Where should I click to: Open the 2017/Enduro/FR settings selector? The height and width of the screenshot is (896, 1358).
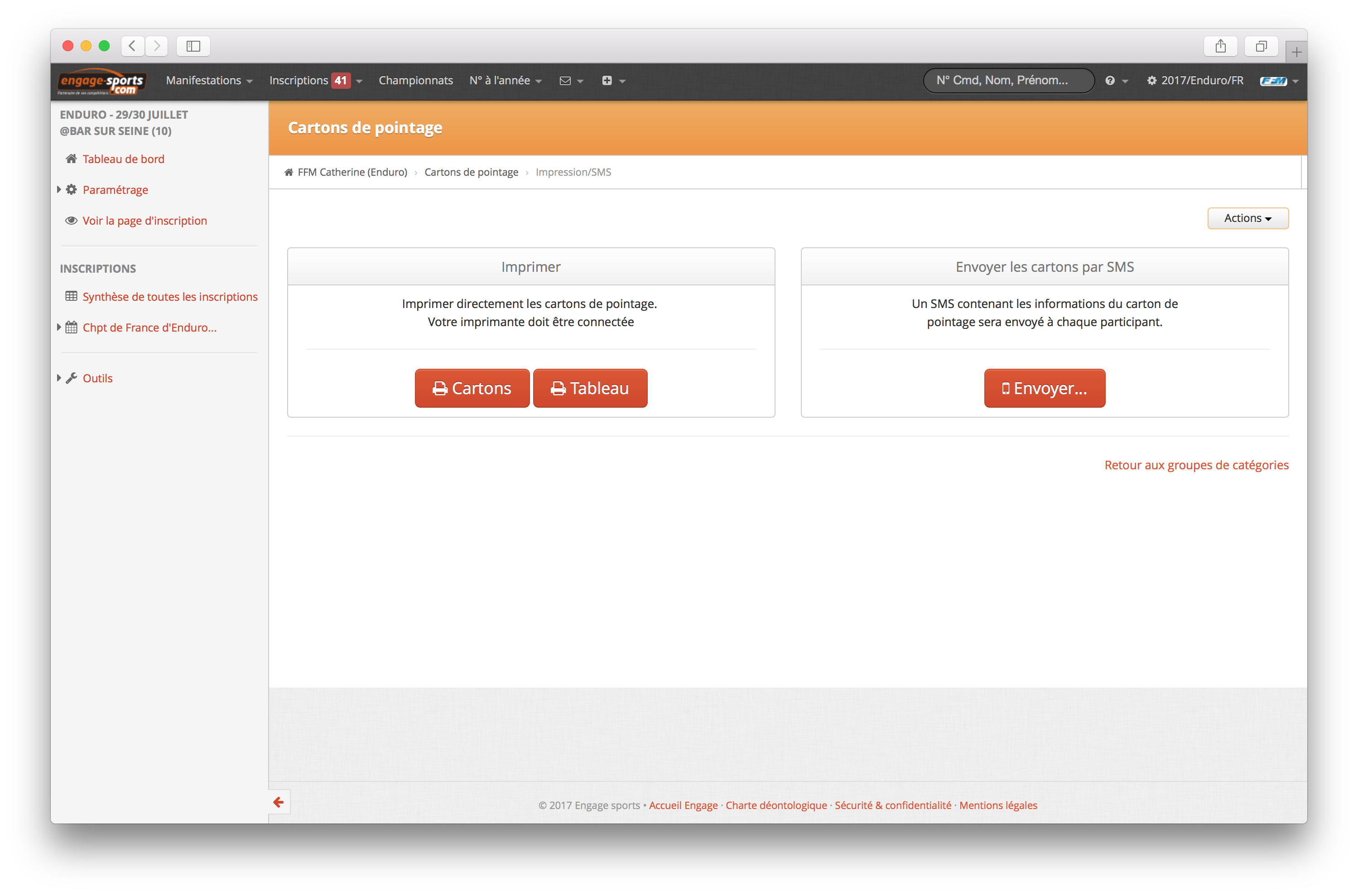tap(1194, 81)
